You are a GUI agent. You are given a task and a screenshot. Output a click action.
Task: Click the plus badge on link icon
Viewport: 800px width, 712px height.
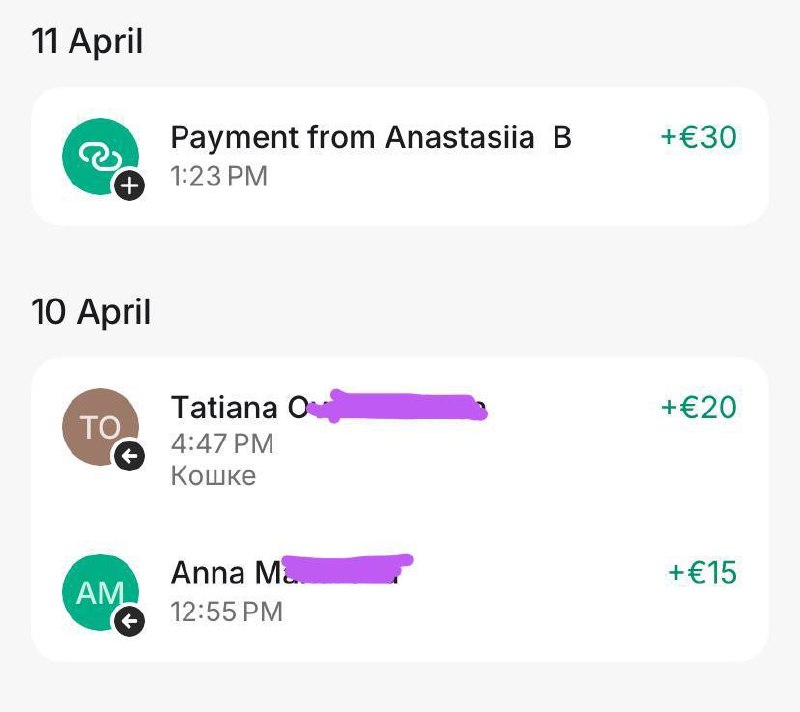[x=130, y=186]
